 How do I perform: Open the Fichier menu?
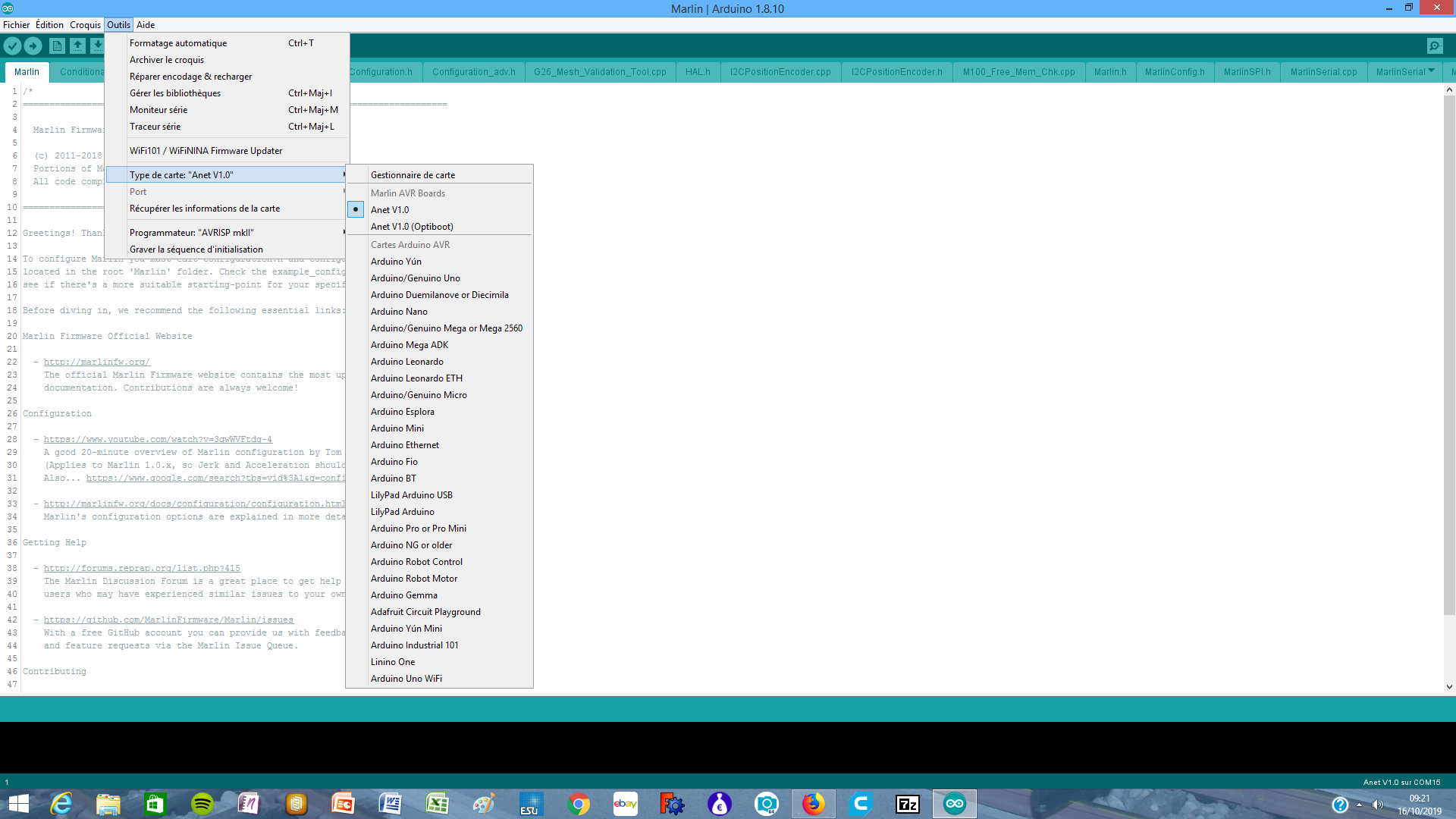[16, 25]
